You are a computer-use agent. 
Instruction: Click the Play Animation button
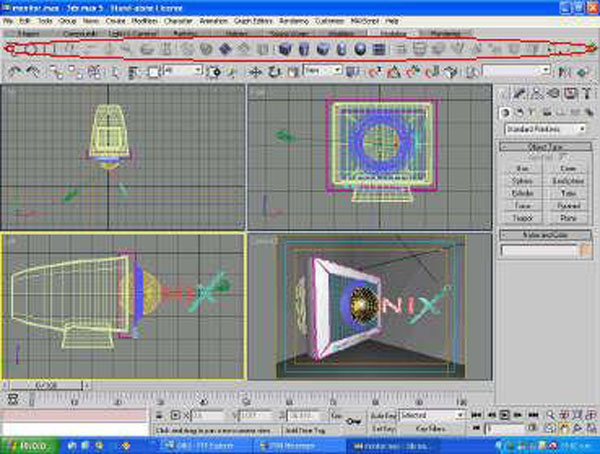point(505,415)
